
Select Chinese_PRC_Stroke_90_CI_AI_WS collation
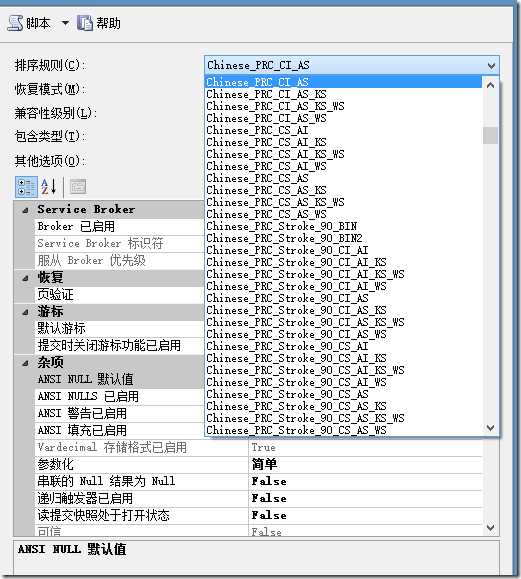click(x=343, y=286)
